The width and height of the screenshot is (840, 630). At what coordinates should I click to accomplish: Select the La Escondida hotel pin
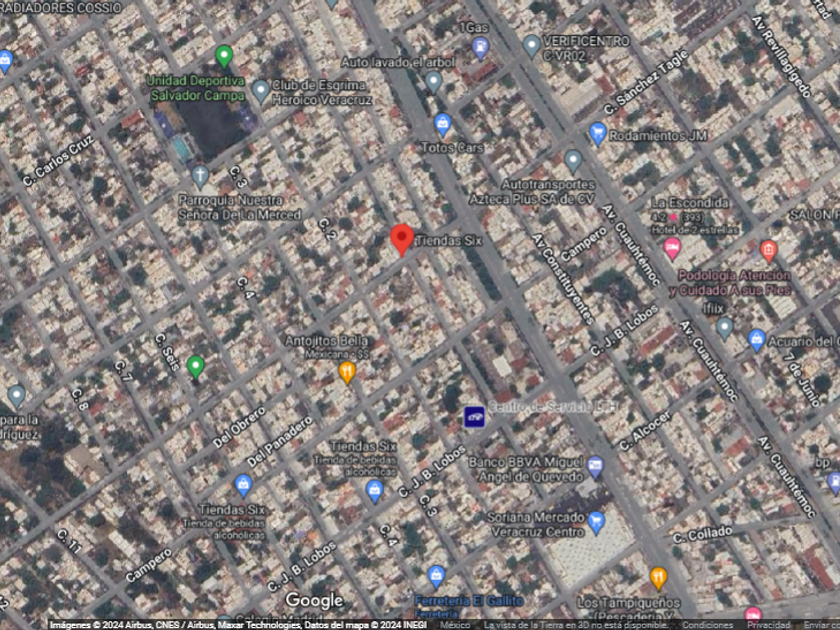coord(672,250)
